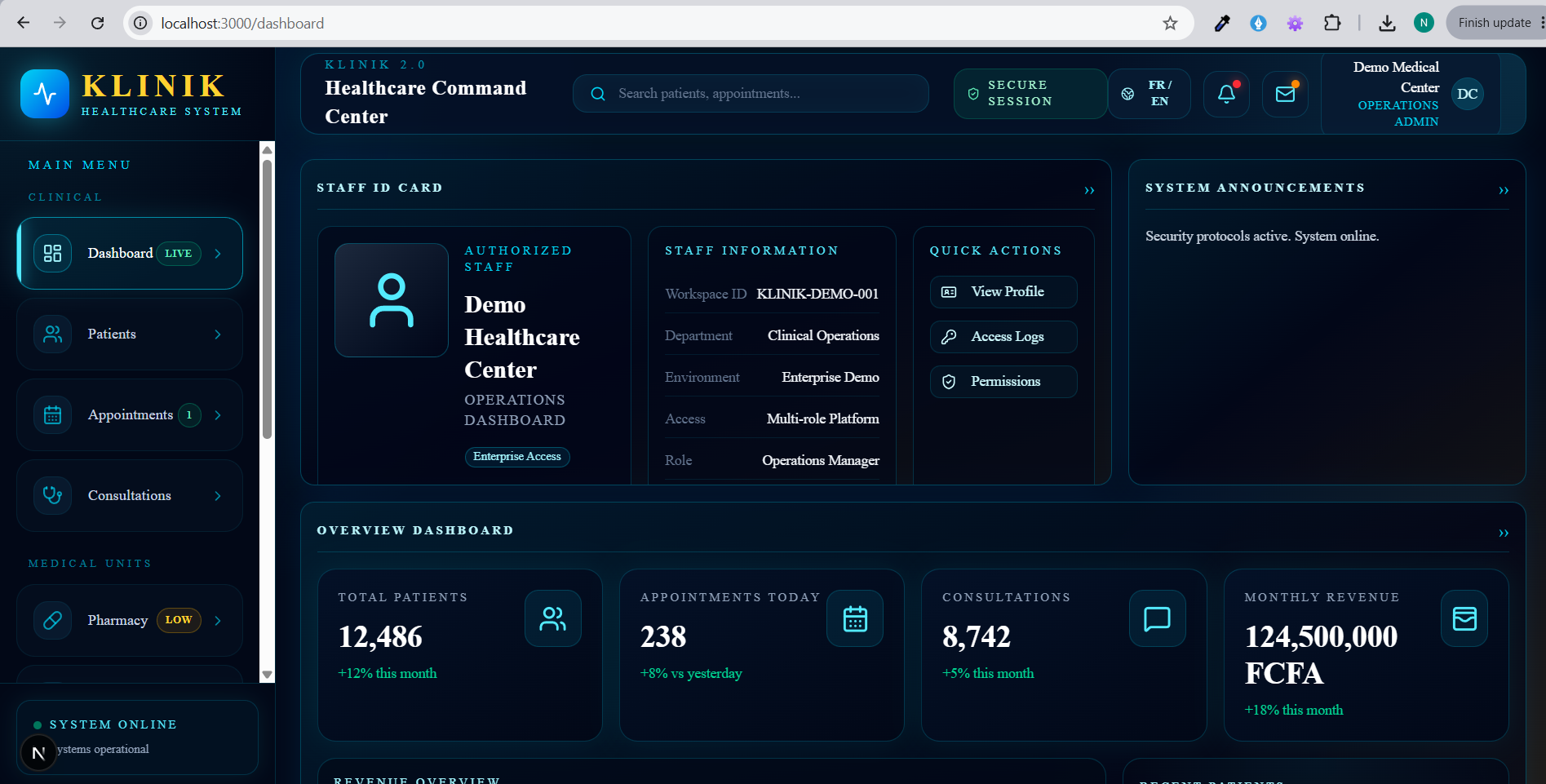1546x784 pixels.
Task: Open the Consultations menu item
Action: coord(130,495)
